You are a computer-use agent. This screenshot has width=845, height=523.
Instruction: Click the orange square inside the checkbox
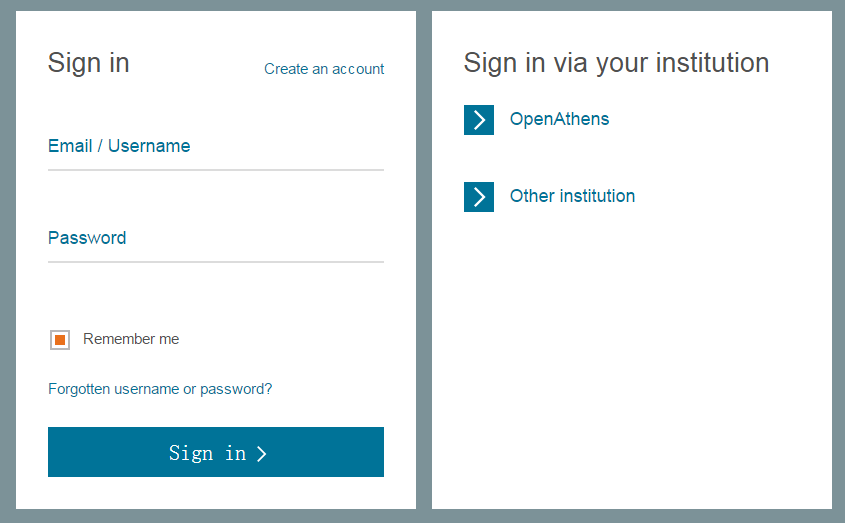point(60,340)
